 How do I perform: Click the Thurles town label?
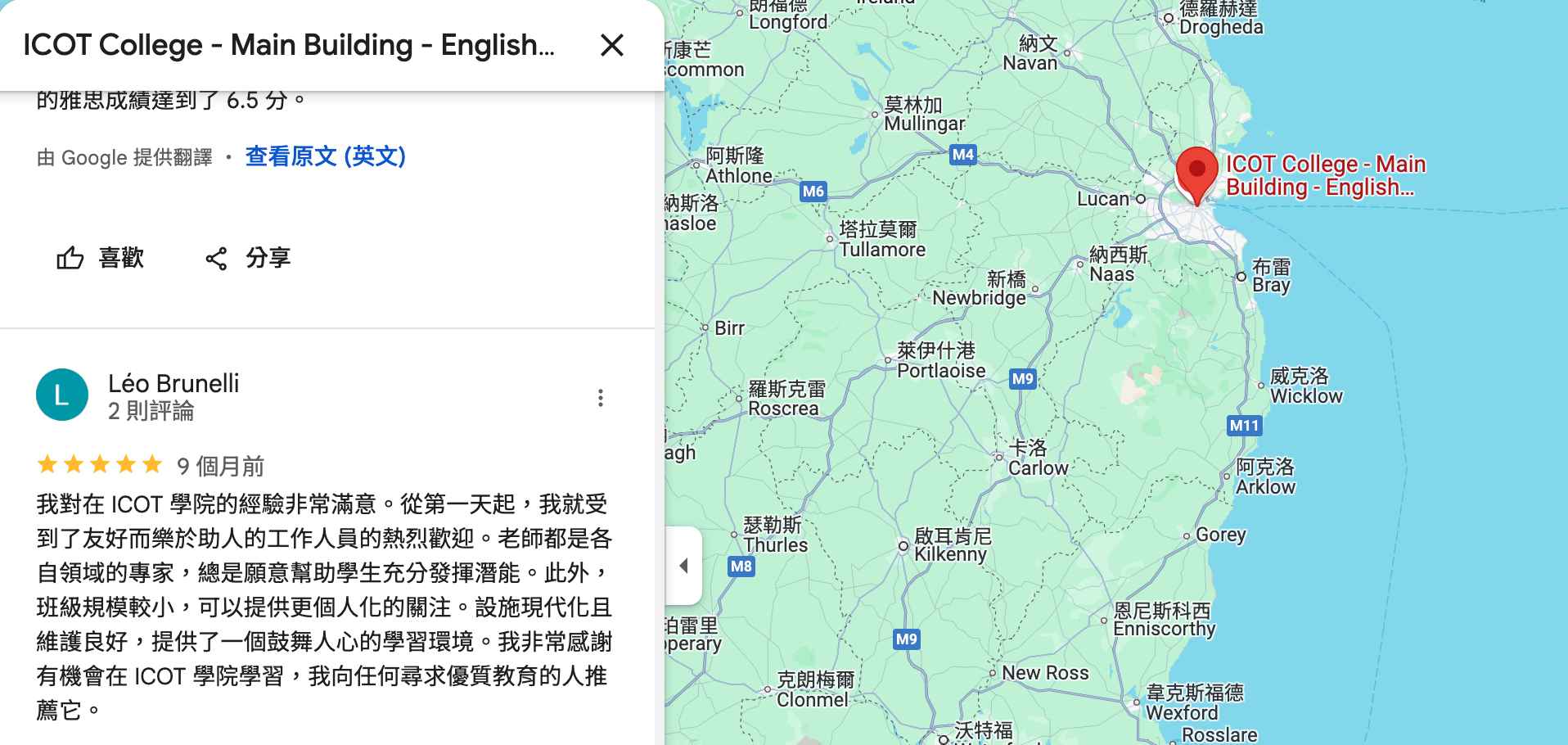coord(775,535)
